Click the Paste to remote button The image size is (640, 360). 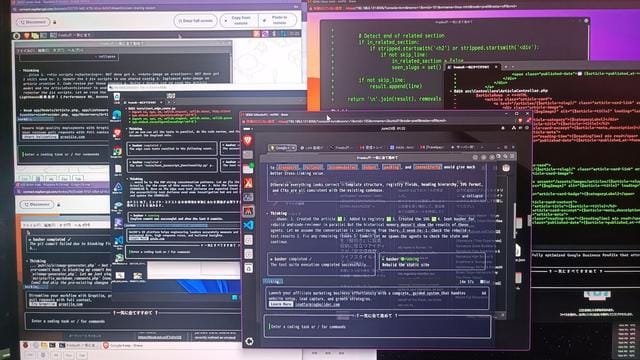278,20
